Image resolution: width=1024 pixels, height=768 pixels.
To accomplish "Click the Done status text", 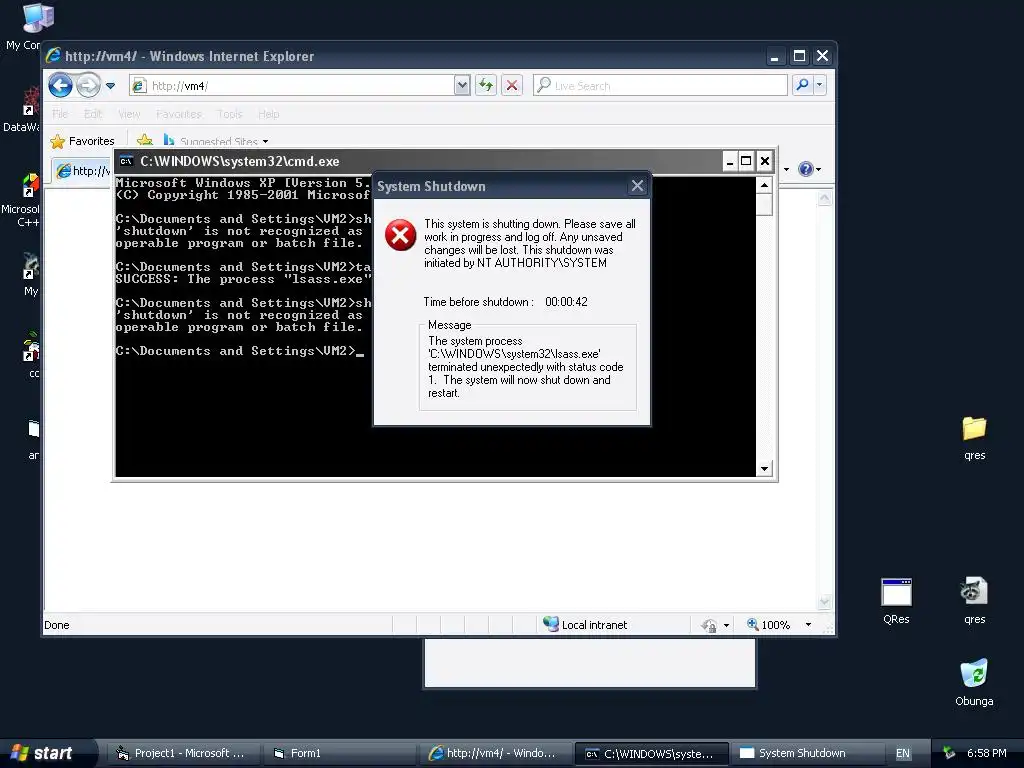I will pos(57,625).
